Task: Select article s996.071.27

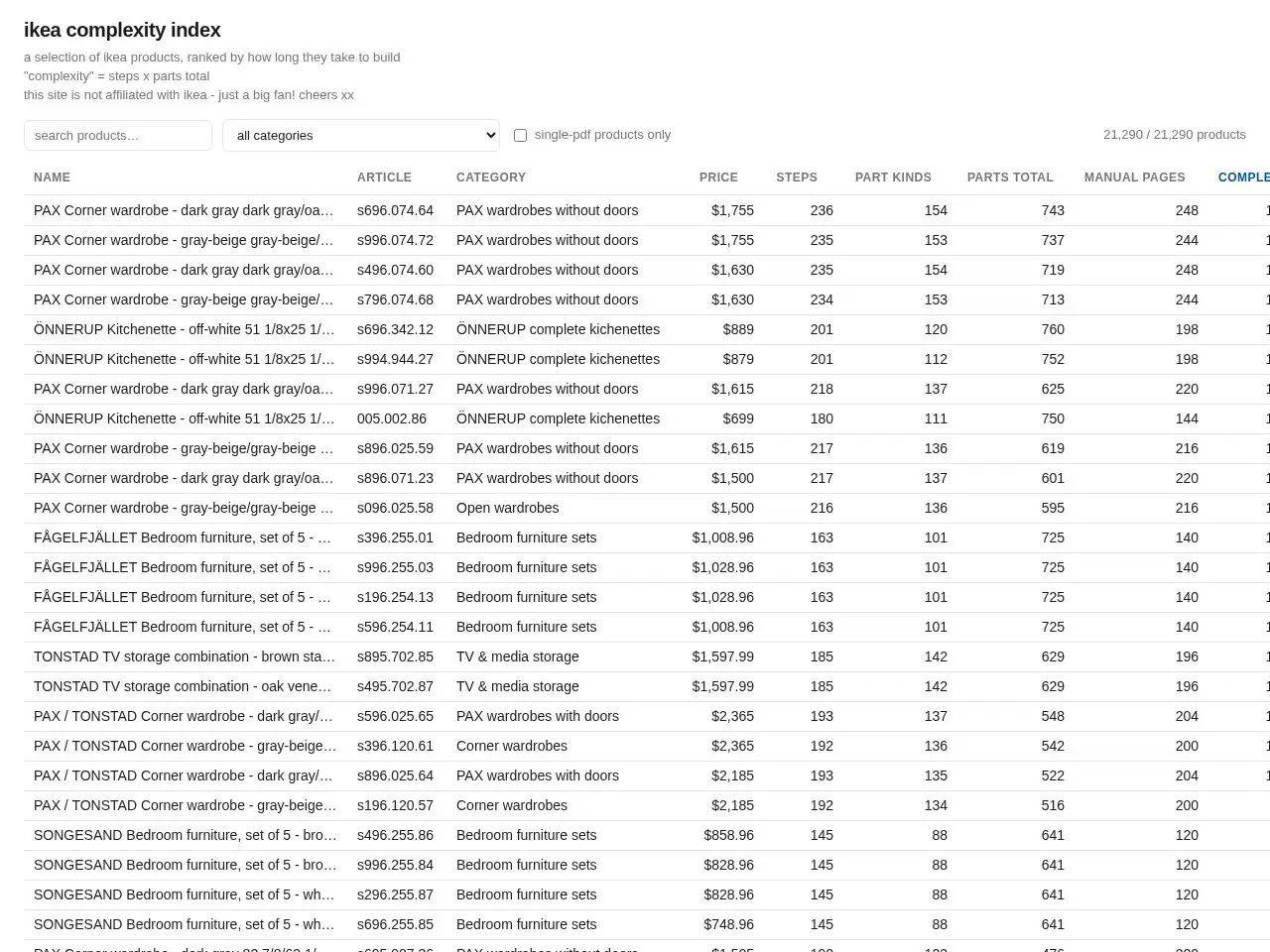Action: tap(395, 389)
